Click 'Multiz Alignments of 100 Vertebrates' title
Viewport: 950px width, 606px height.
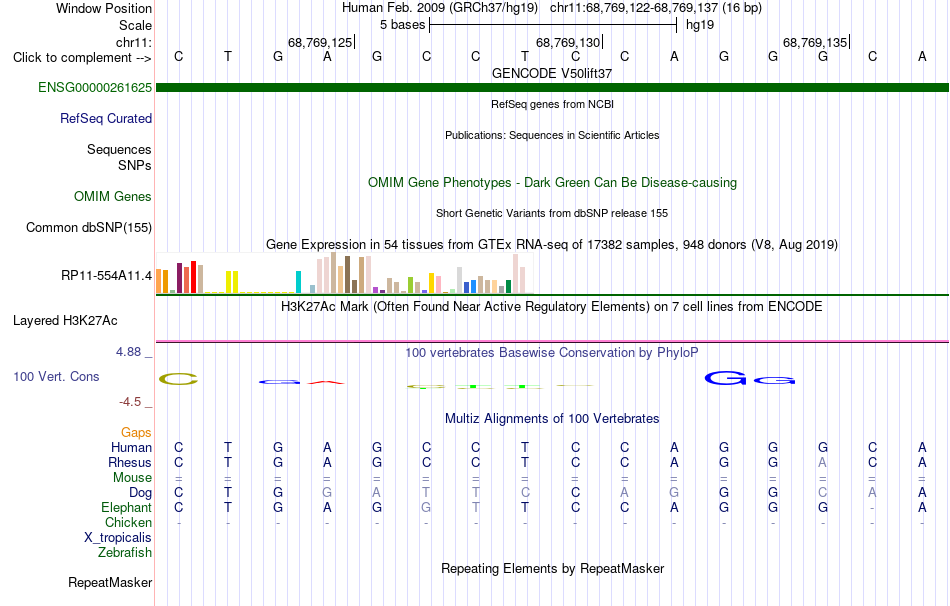pyautogui.click(x=552, y=419)
